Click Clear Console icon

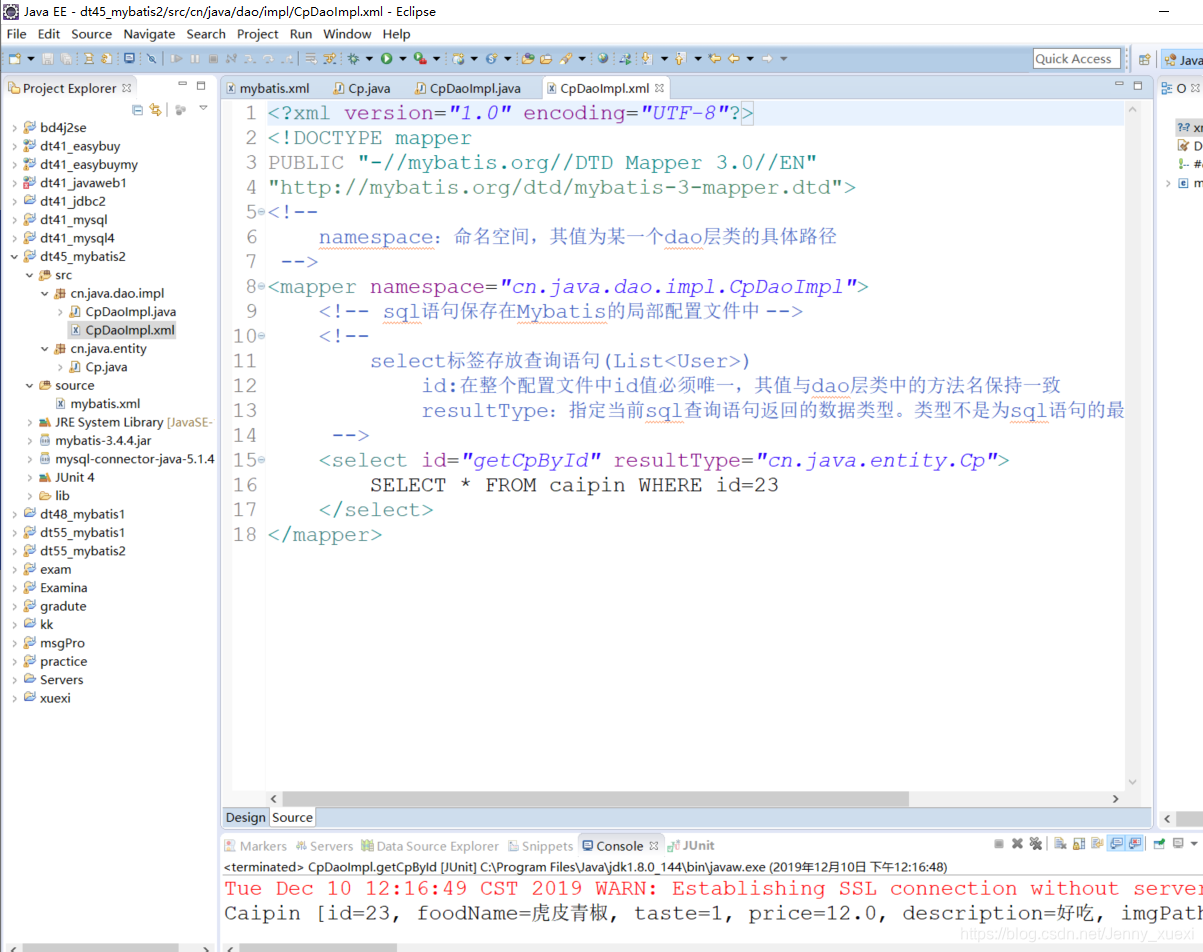pyautogui.click(x=1060, y=845)
